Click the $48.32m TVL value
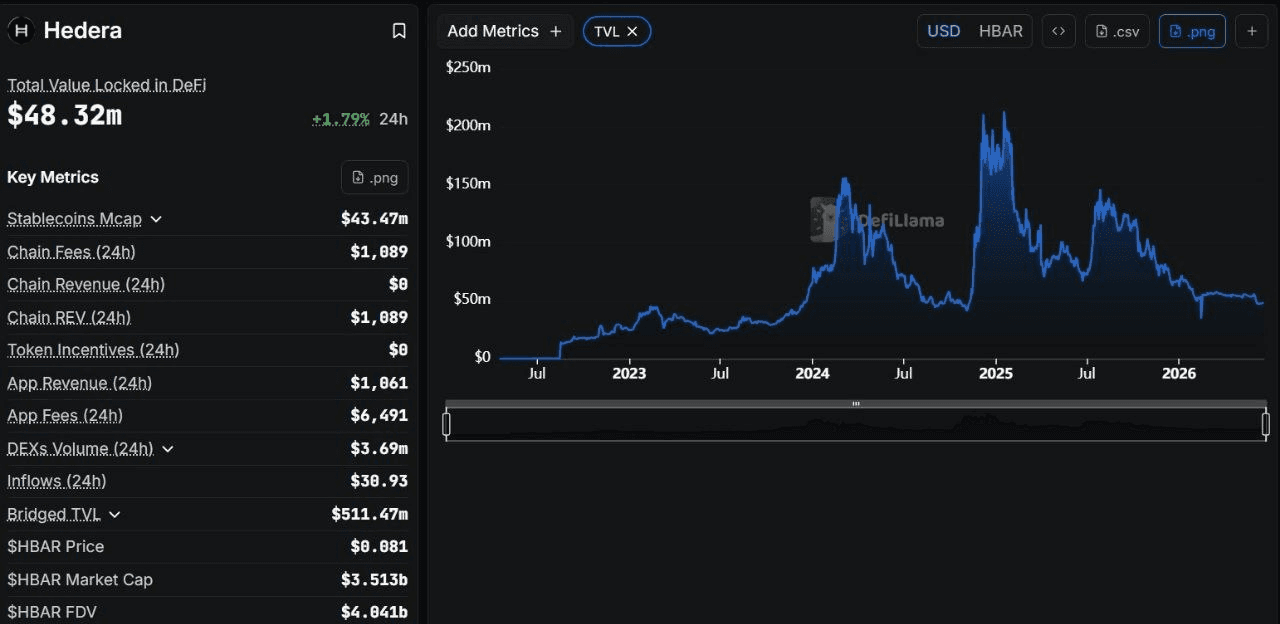The image size is (1280, 624). tap(64, 115)
